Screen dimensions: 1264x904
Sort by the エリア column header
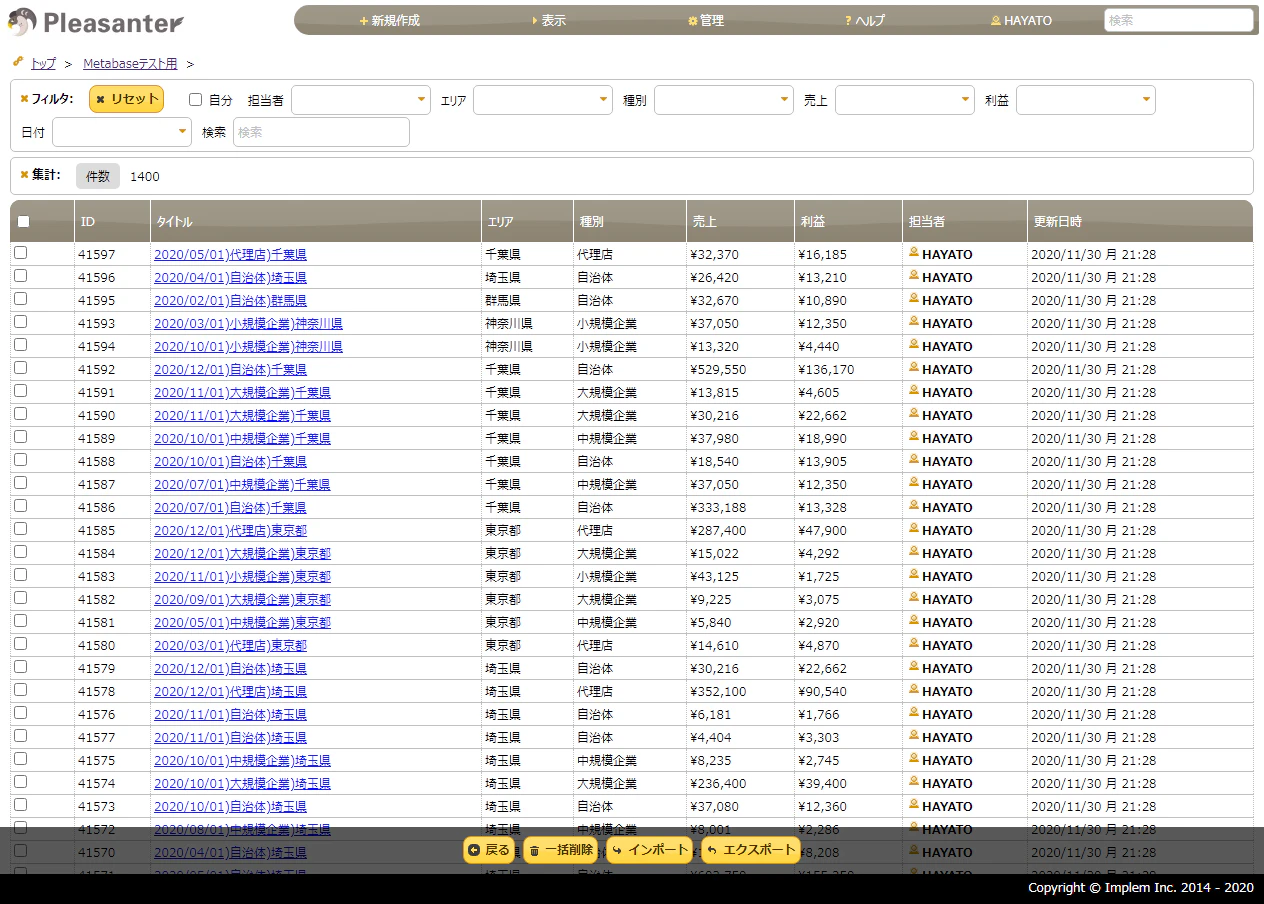tap(526, 221)
